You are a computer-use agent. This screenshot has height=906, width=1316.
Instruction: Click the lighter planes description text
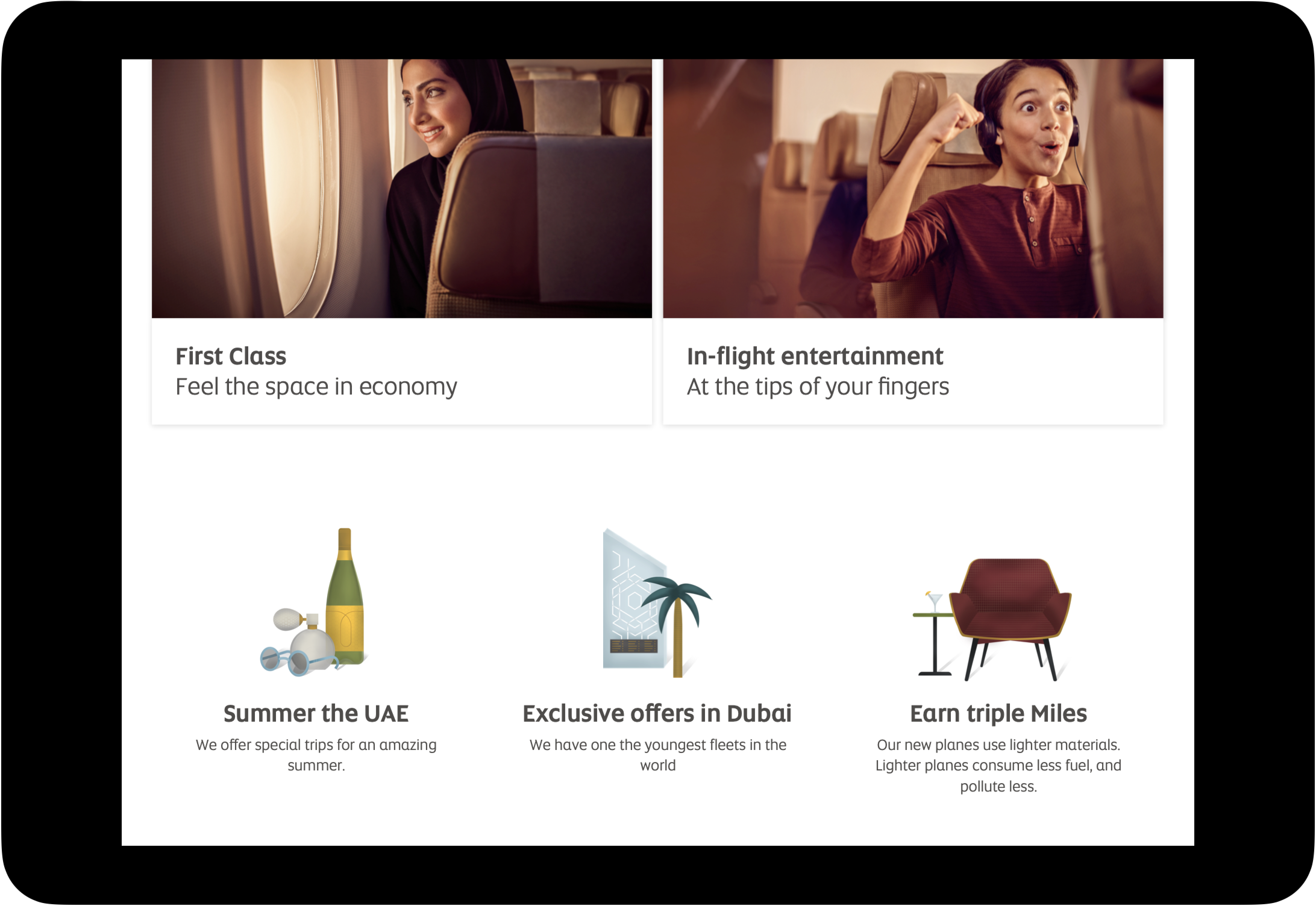pyautogui.click(x=999, y=766)
